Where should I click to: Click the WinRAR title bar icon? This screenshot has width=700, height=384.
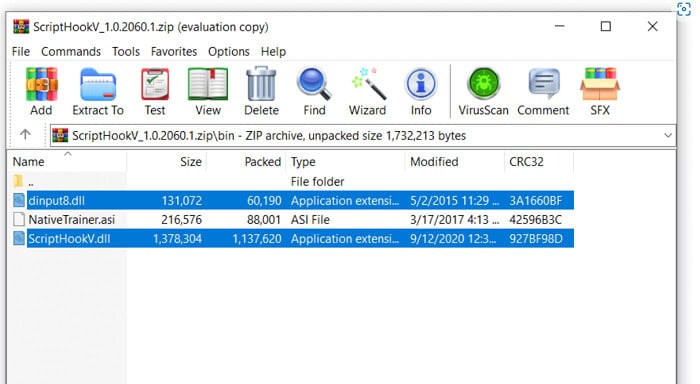click(21, 27)
